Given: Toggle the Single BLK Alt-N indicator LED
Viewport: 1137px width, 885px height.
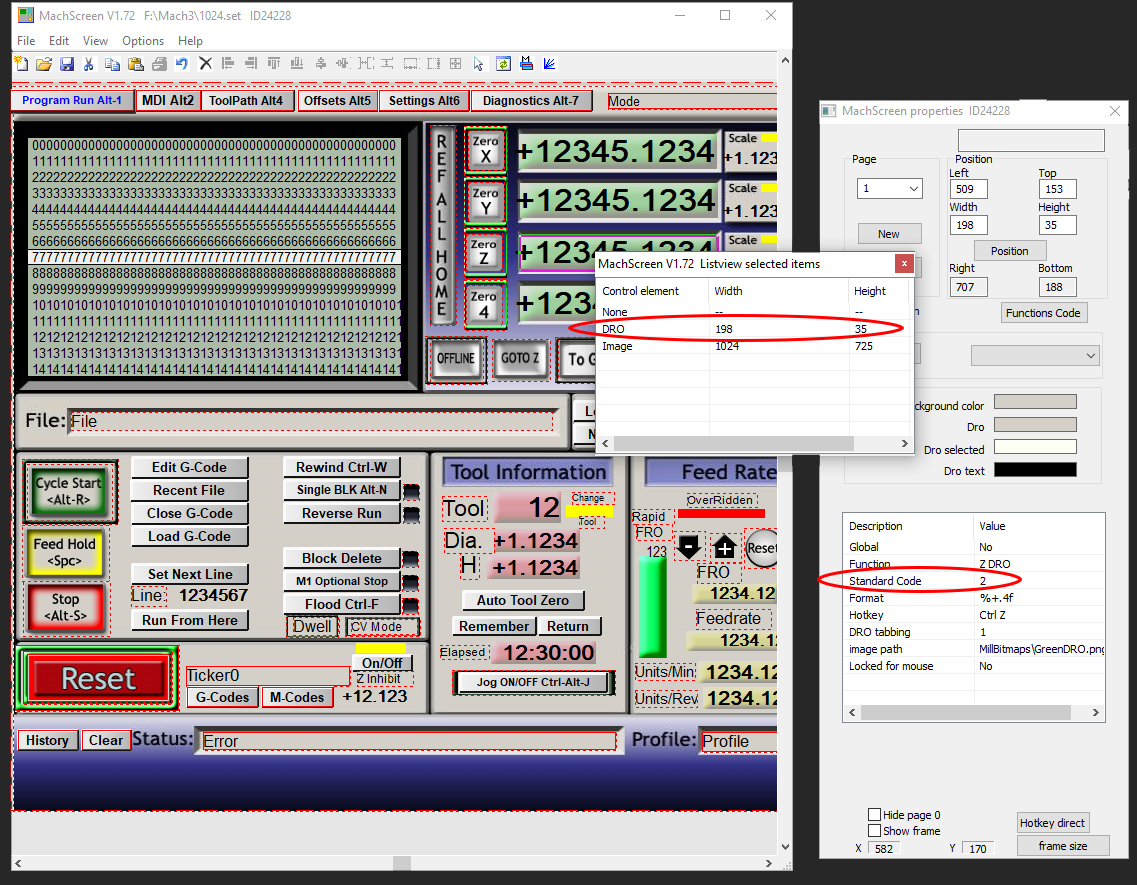Looking at the screenshot, I should [411, 492].
